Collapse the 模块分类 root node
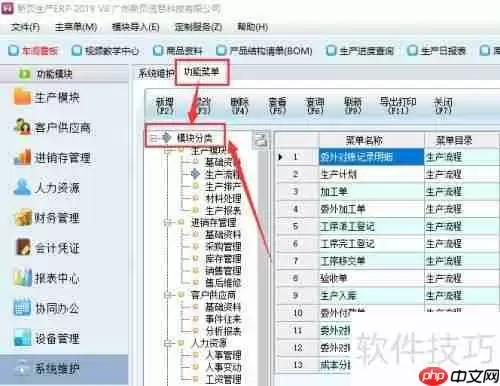The width and height of the screenshot is (500, 386). pos(153,138)
